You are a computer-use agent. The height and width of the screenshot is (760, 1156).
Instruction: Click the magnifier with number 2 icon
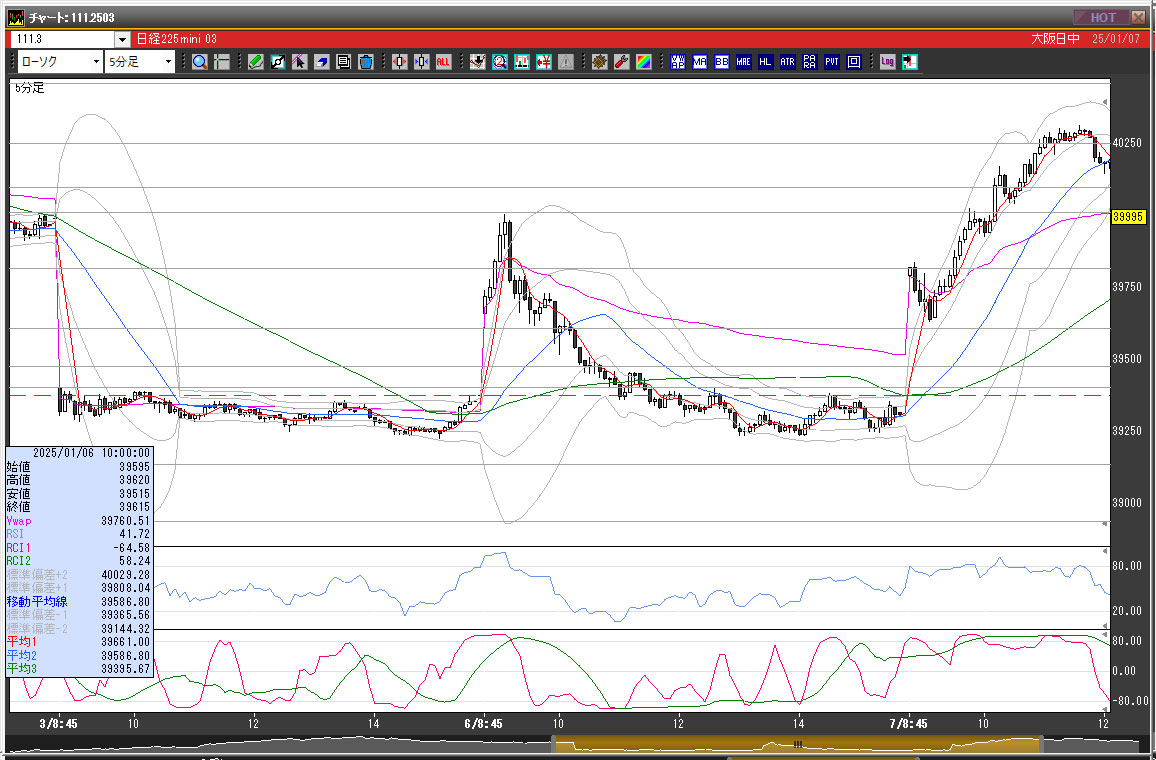click(500, 62)
